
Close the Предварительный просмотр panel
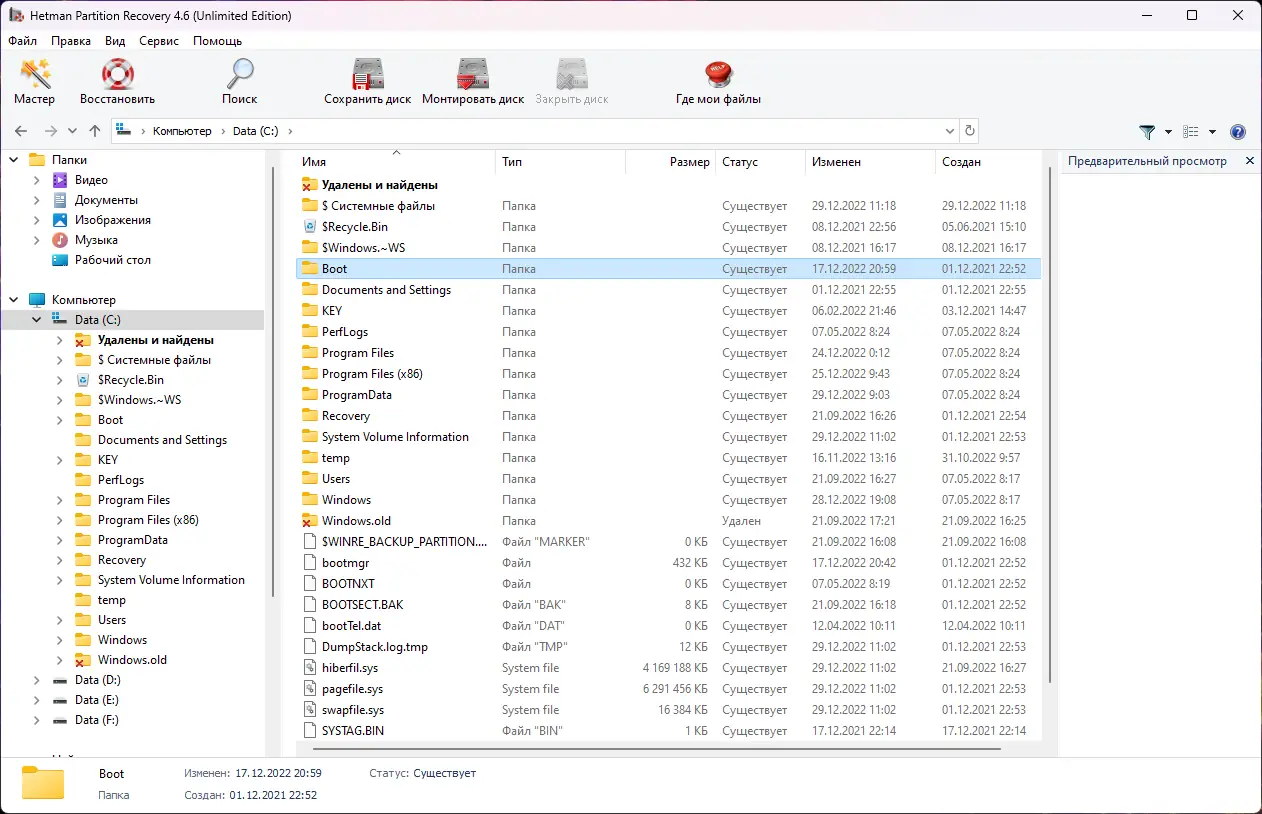pos(1250,161)
